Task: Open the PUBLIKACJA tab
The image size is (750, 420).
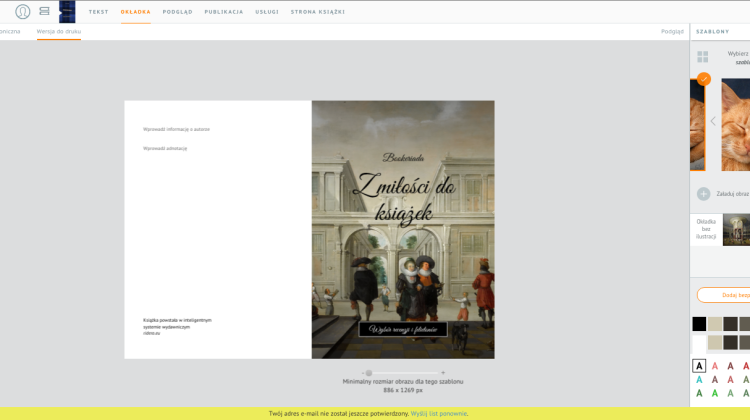Action: [224, 12]
